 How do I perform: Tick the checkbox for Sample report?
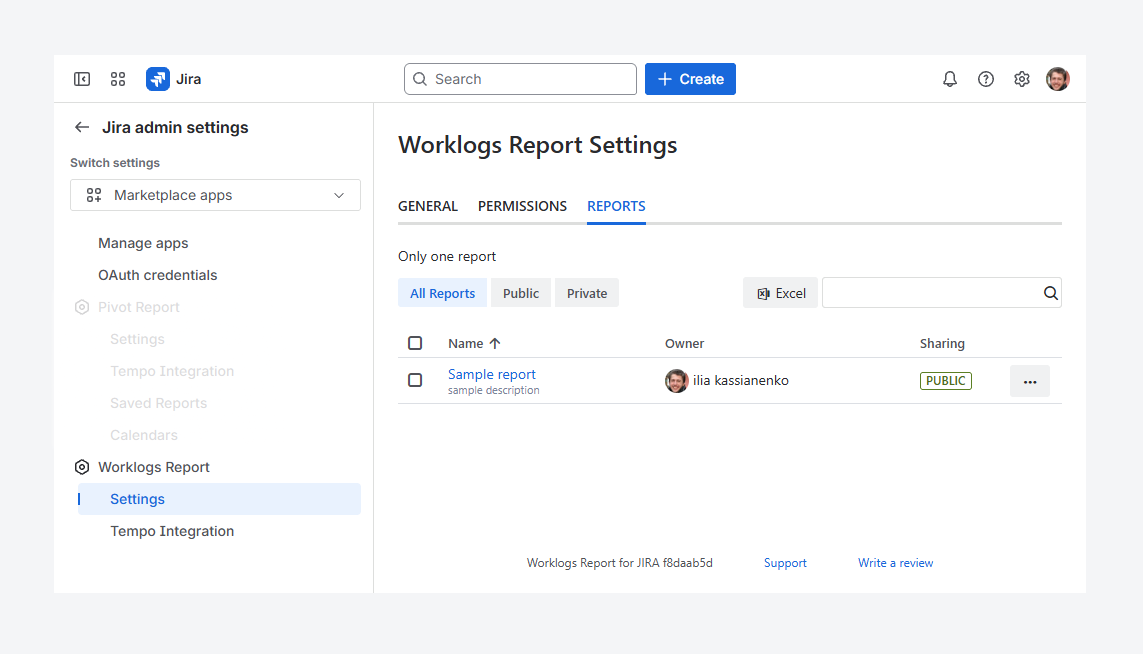click(x=415, y=380)
